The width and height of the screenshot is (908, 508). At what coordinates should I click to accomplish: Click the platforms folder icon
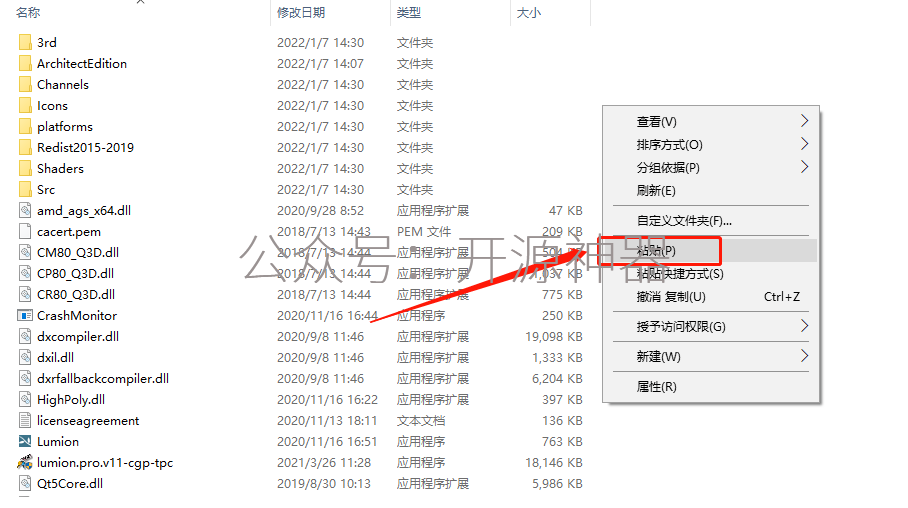[x=25, y=126]
